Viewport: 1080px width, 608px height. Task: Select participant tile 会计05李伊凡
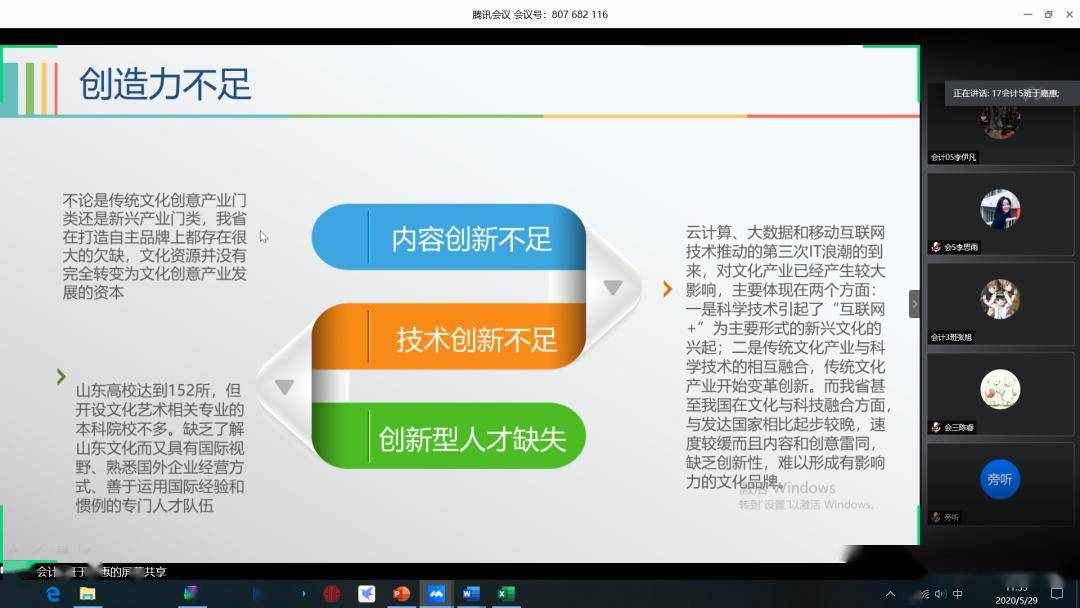[x=999, y=125]
